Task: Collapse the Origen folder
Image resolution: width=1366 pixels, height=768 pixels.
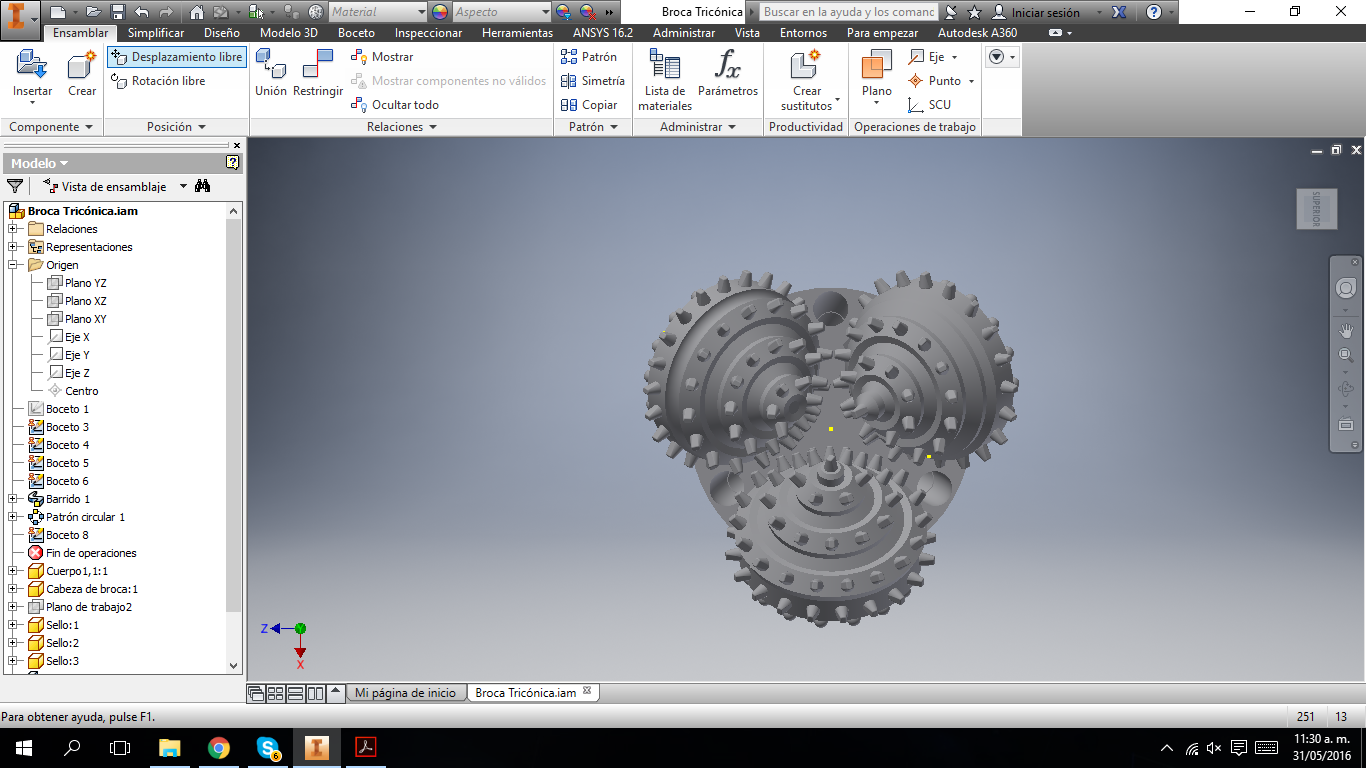Action: click(x=13, y=265)
